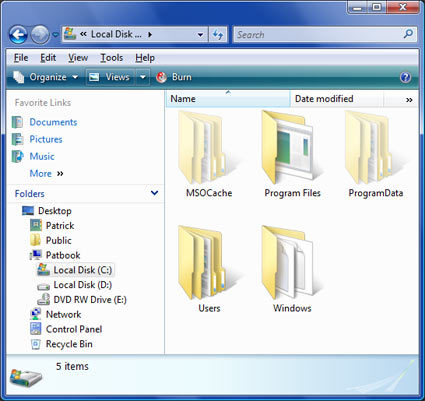This screenshot has width=425, height=401.
Task: Click the Burn button
Action: [174, 77]
